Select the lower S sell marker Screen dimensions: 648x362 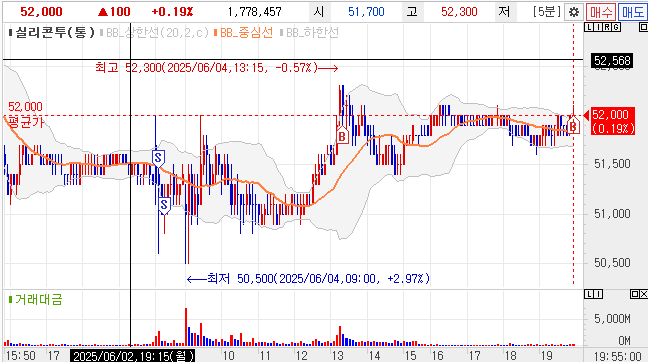164,205
